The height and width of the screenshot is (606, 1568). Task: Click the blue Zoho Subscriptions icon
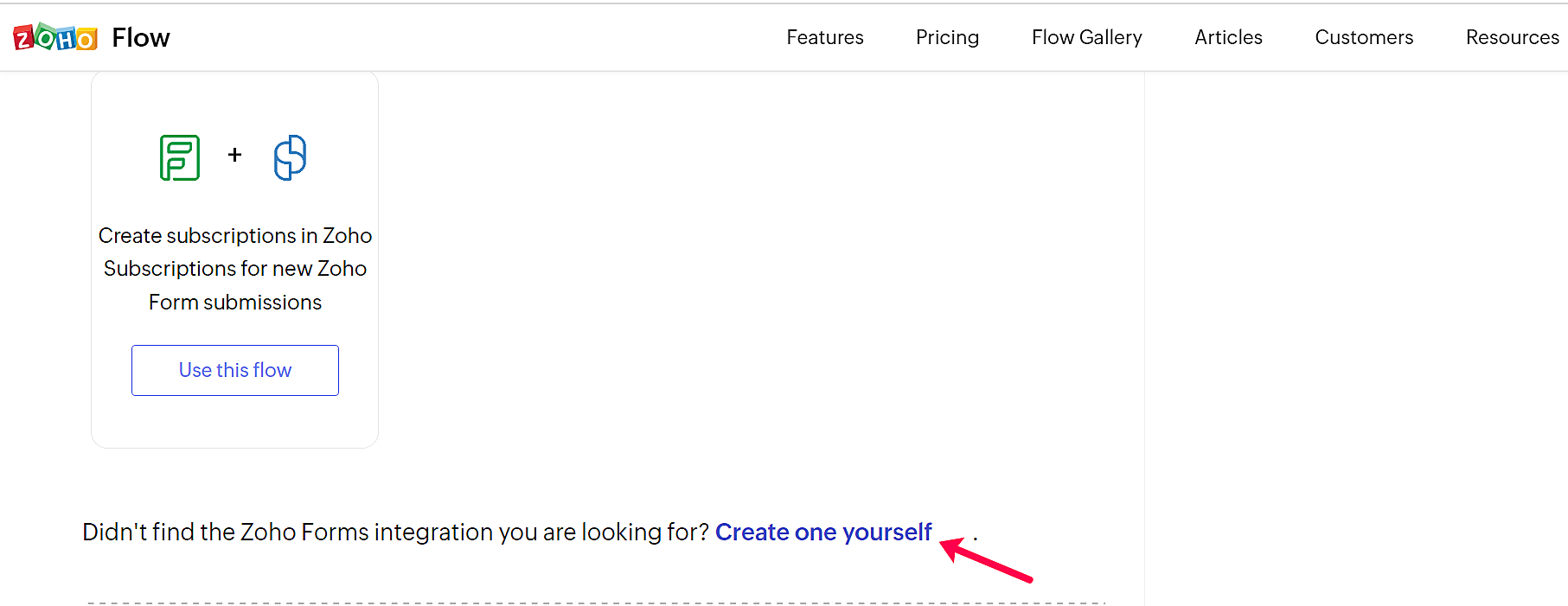coord(290,157)
